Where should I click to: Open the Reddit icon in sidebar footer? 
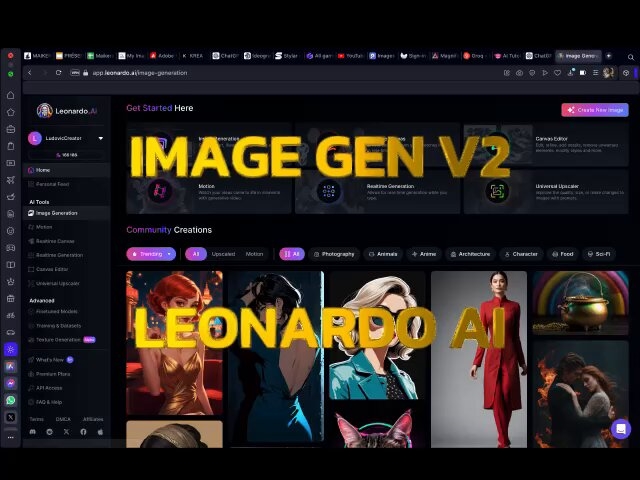(x=49, y=432)
